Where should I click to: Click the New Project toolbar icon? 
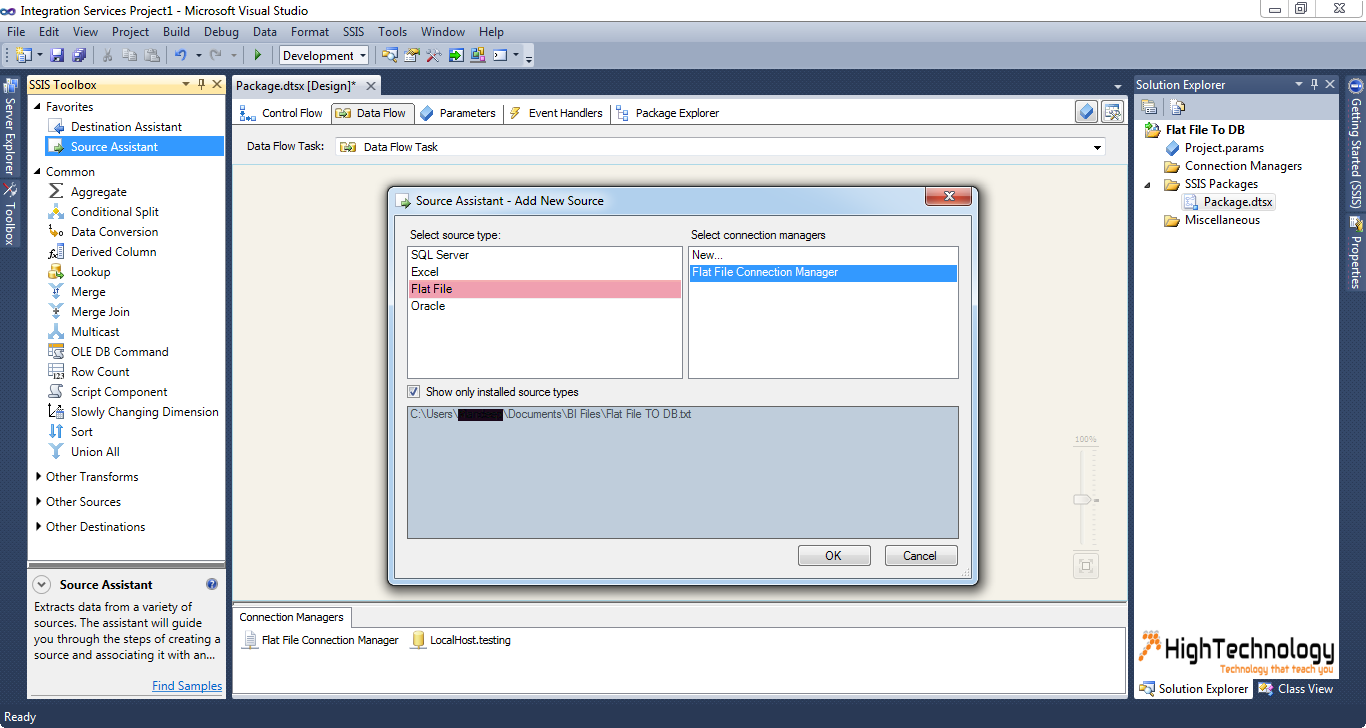tap(23, 55)
